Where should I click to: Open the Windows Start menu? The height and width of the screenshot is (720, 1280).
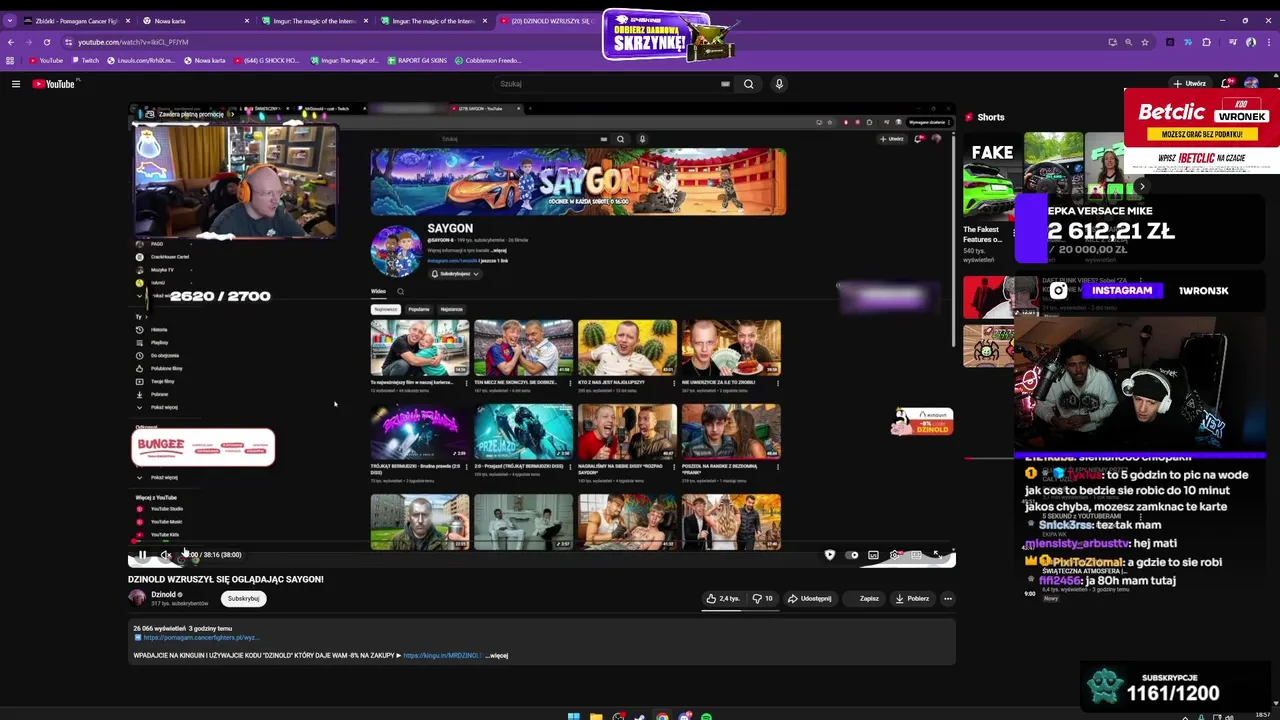point(574,716)
